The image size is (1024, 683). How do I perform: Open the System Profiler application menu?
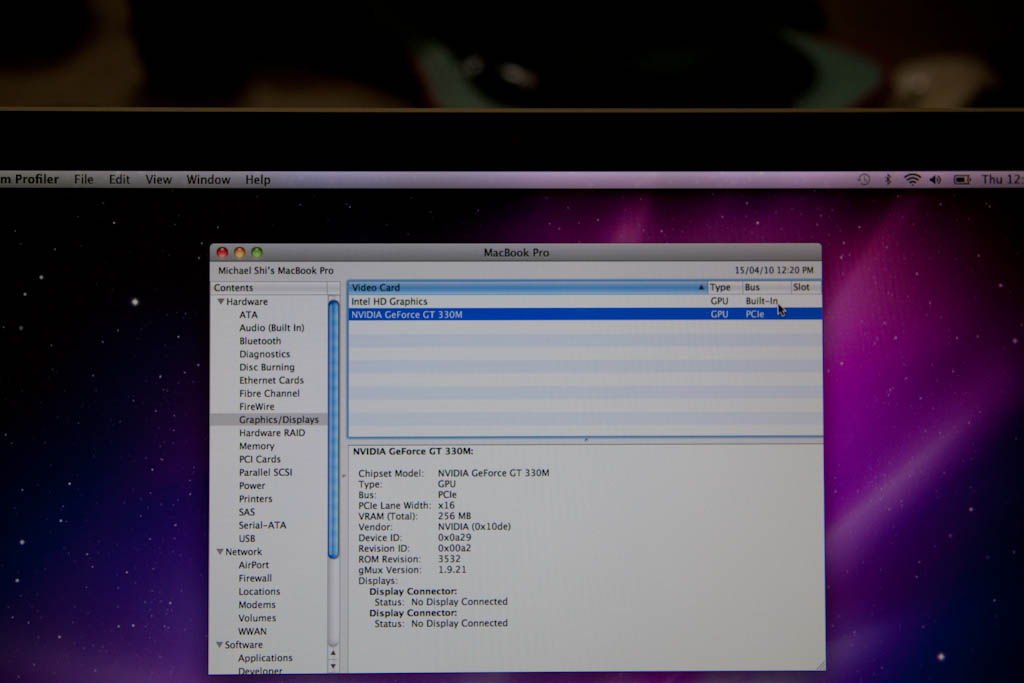[29, 180]
